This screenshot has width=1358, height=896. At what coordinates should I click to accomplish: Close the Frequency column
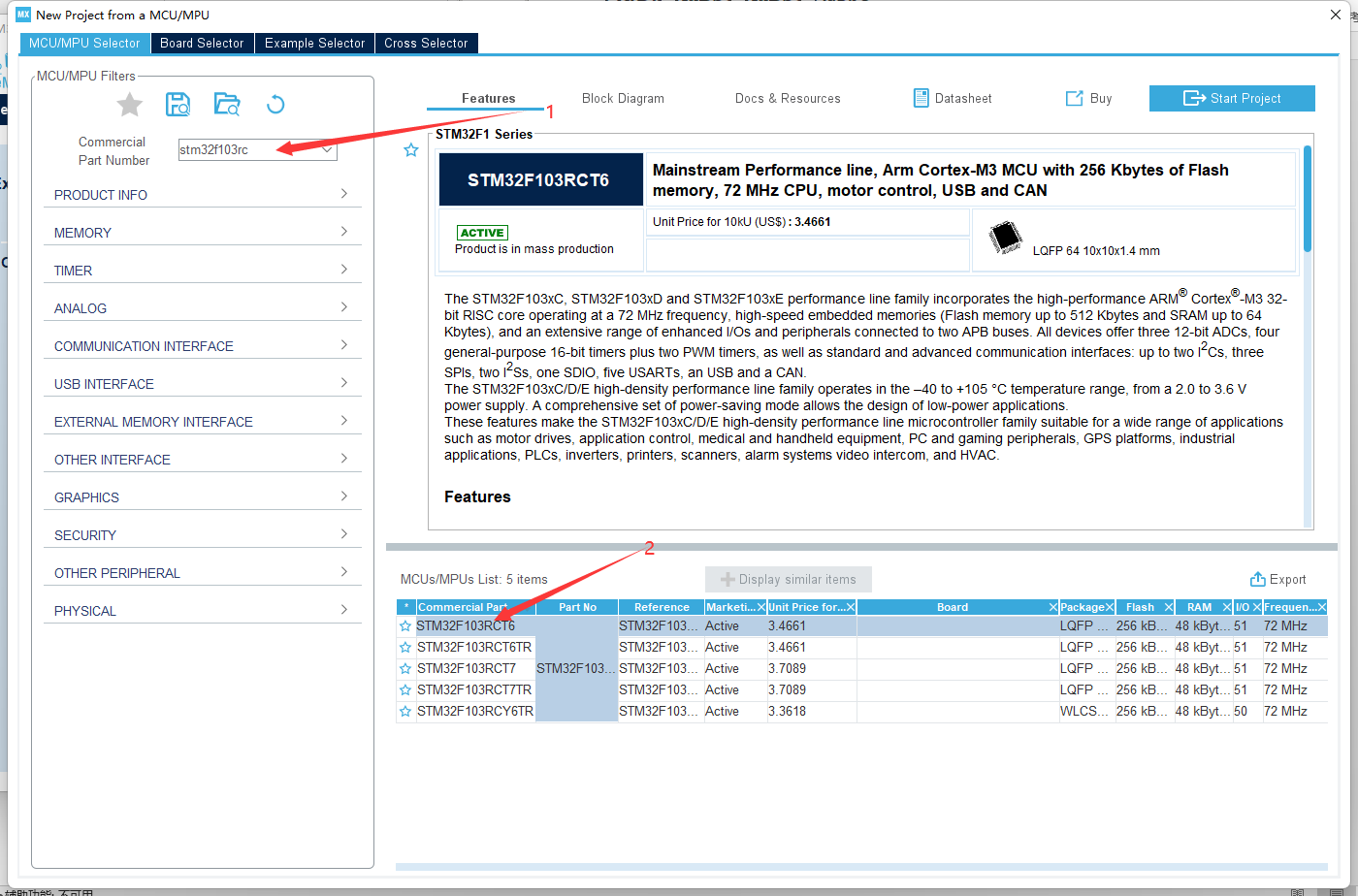tap(1321, 607)
